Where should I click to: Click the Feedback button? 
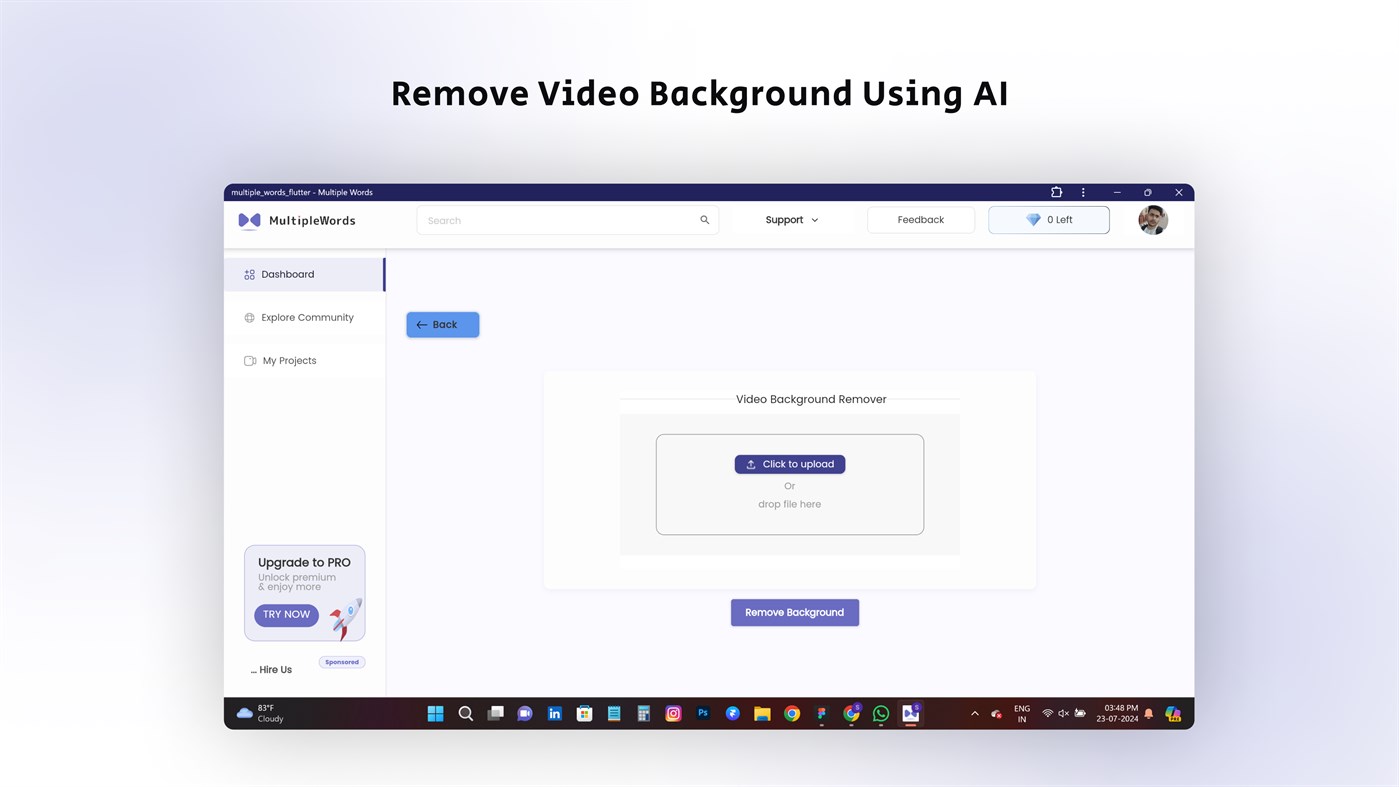tap(920, 219)
